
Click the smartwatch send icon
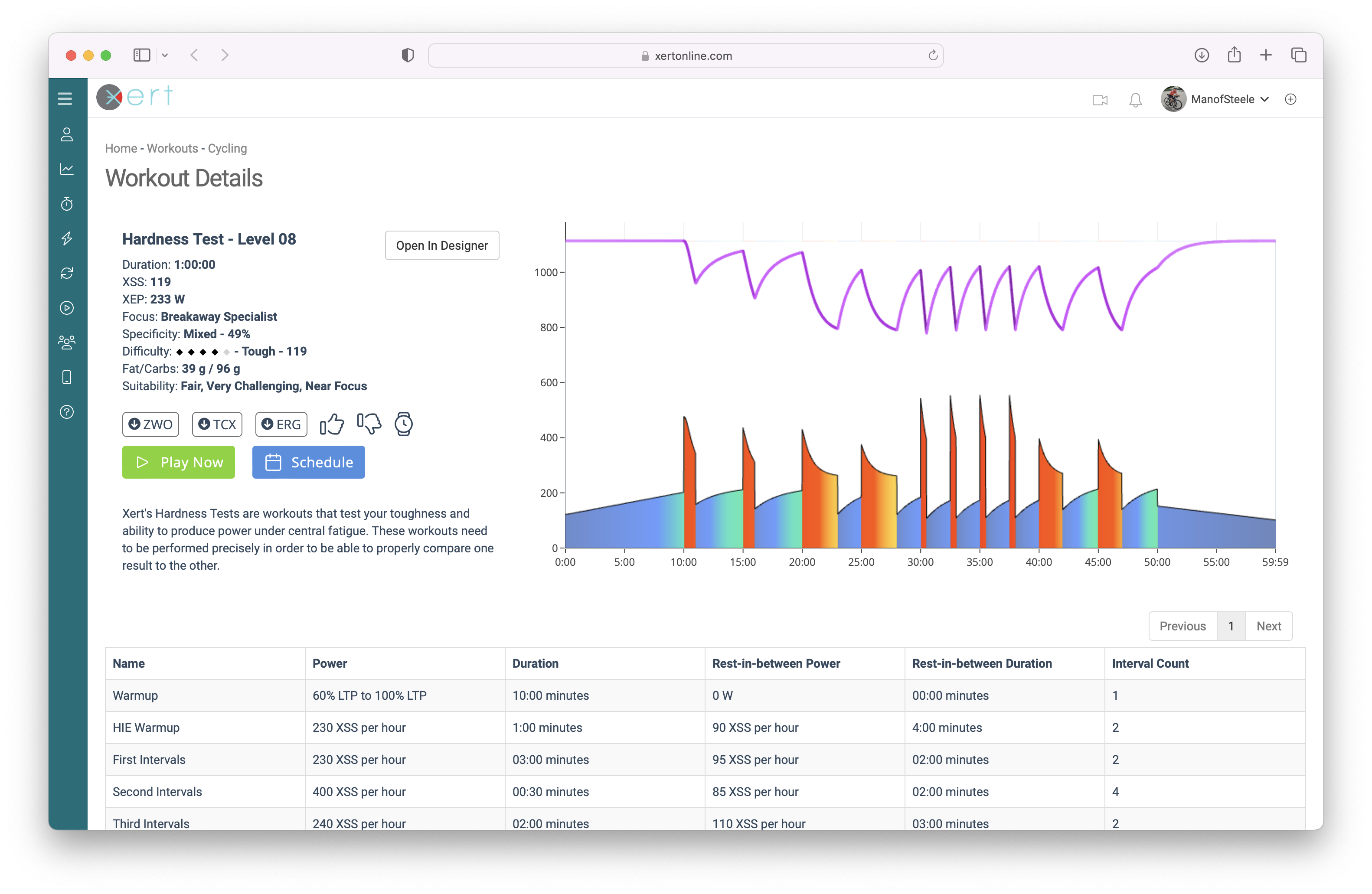click(404, 424)
